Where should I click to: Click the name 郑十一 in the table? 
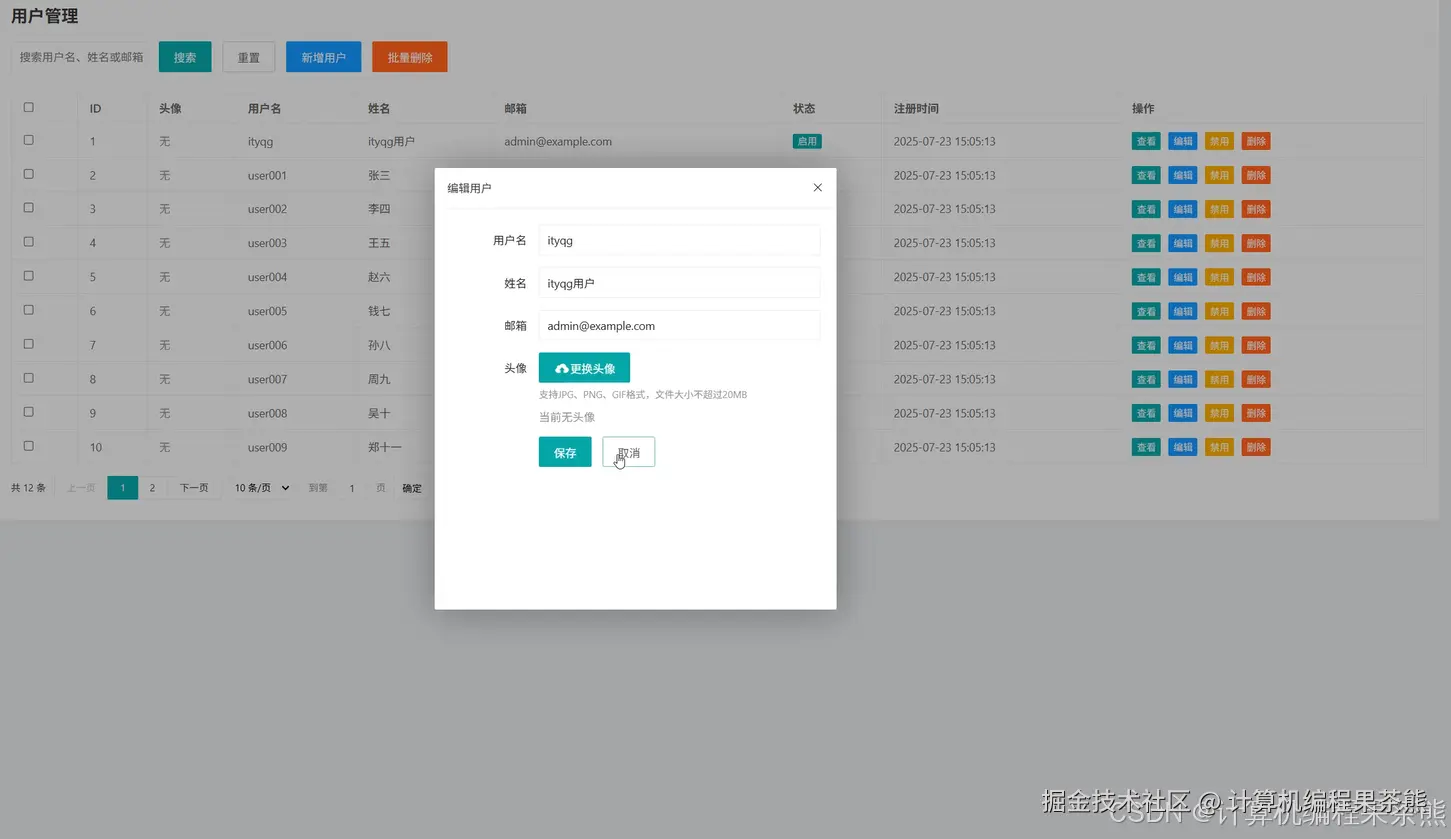[x=385, y=447]
